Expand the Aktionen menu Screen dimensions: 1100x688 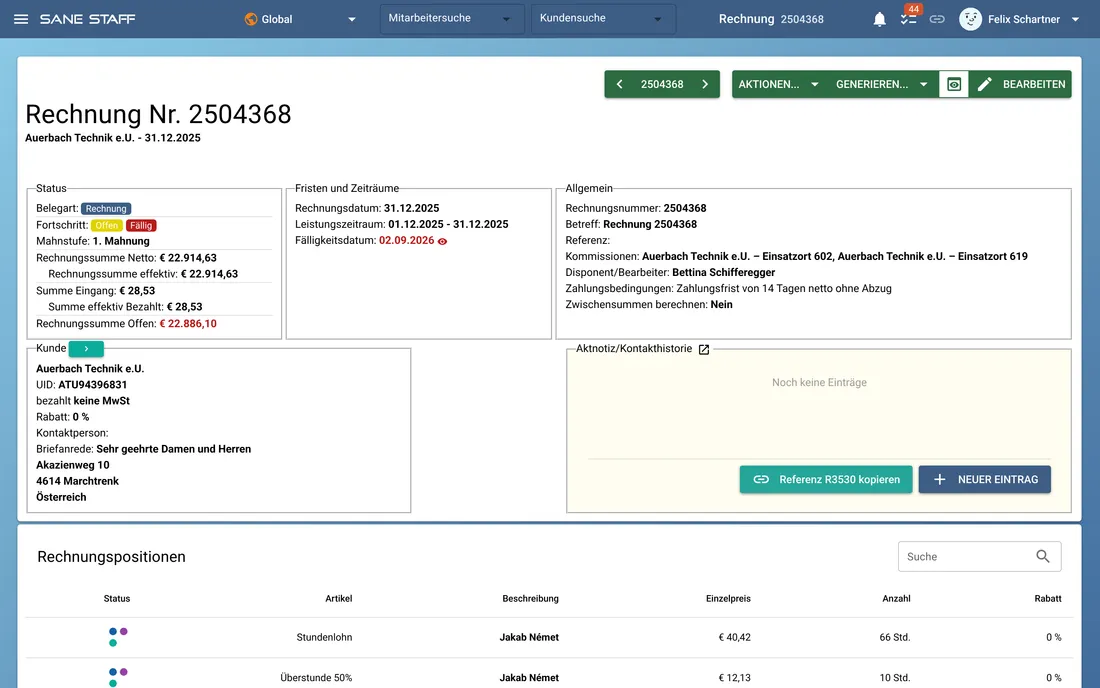(x=779, y=84)
